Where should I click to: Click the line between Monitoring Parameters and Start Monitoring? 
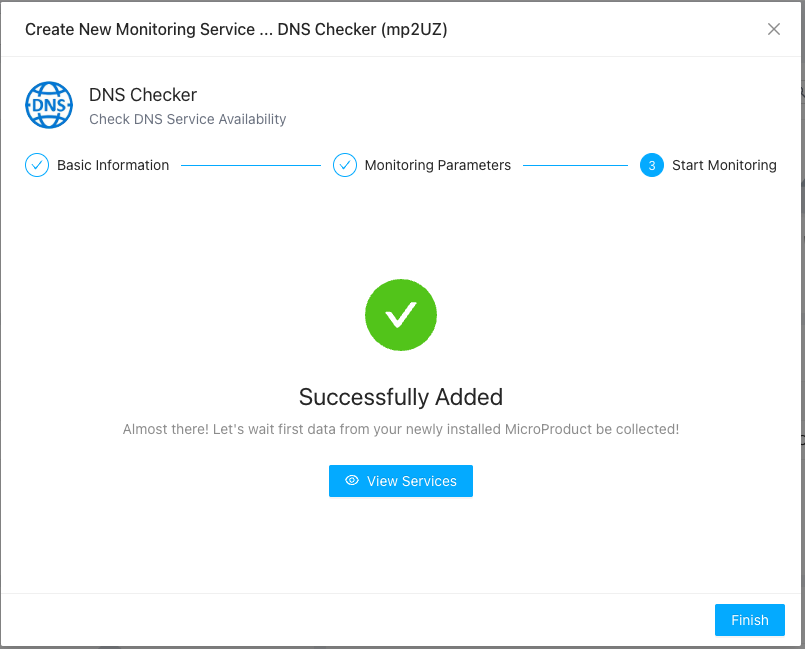[x=575, y=165]
